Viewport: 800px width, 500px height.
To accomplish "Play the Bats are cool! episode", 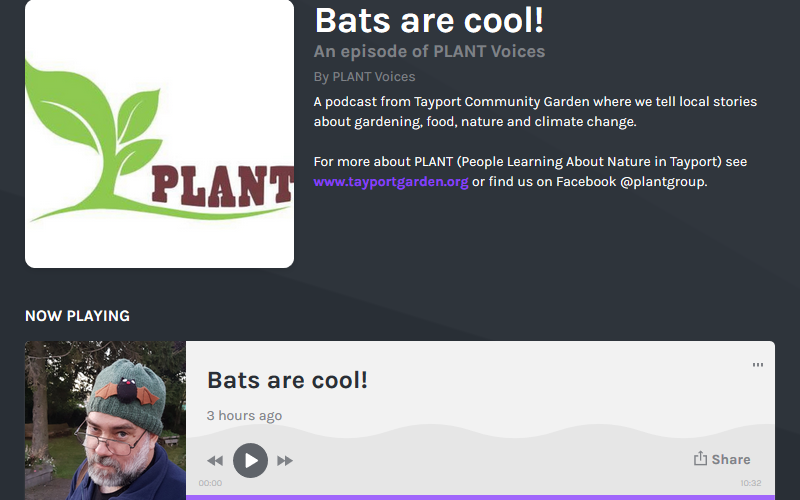I will point(251,460).
